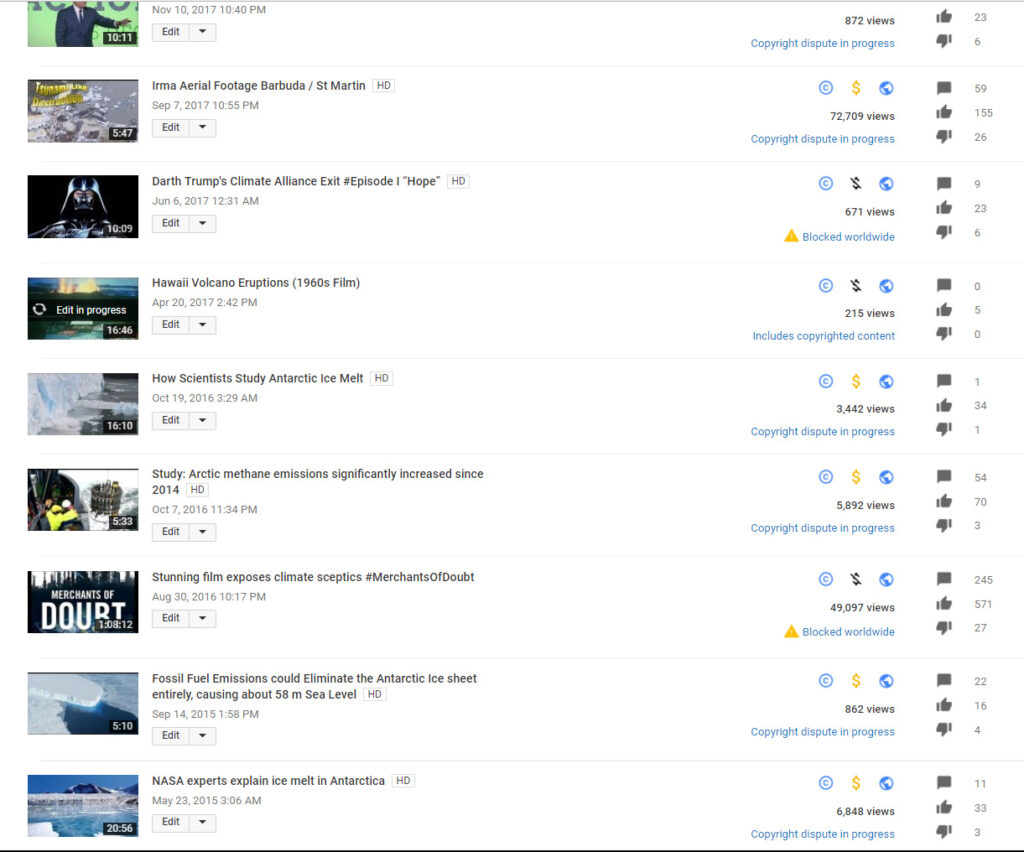This screenshot has height=852, width=1024.
Task: Click crossed-out dollar icon on Hawaii Volcano video
Action: (x=856, y=286)
